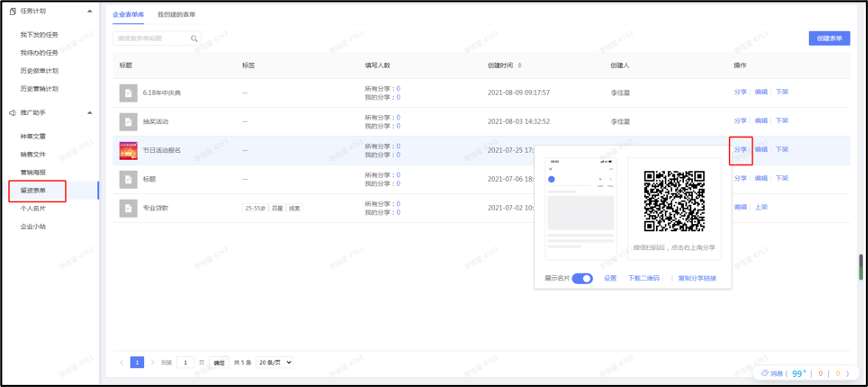
Task: Switch to the 我创建的表单 tab
Action: point(176,14)
